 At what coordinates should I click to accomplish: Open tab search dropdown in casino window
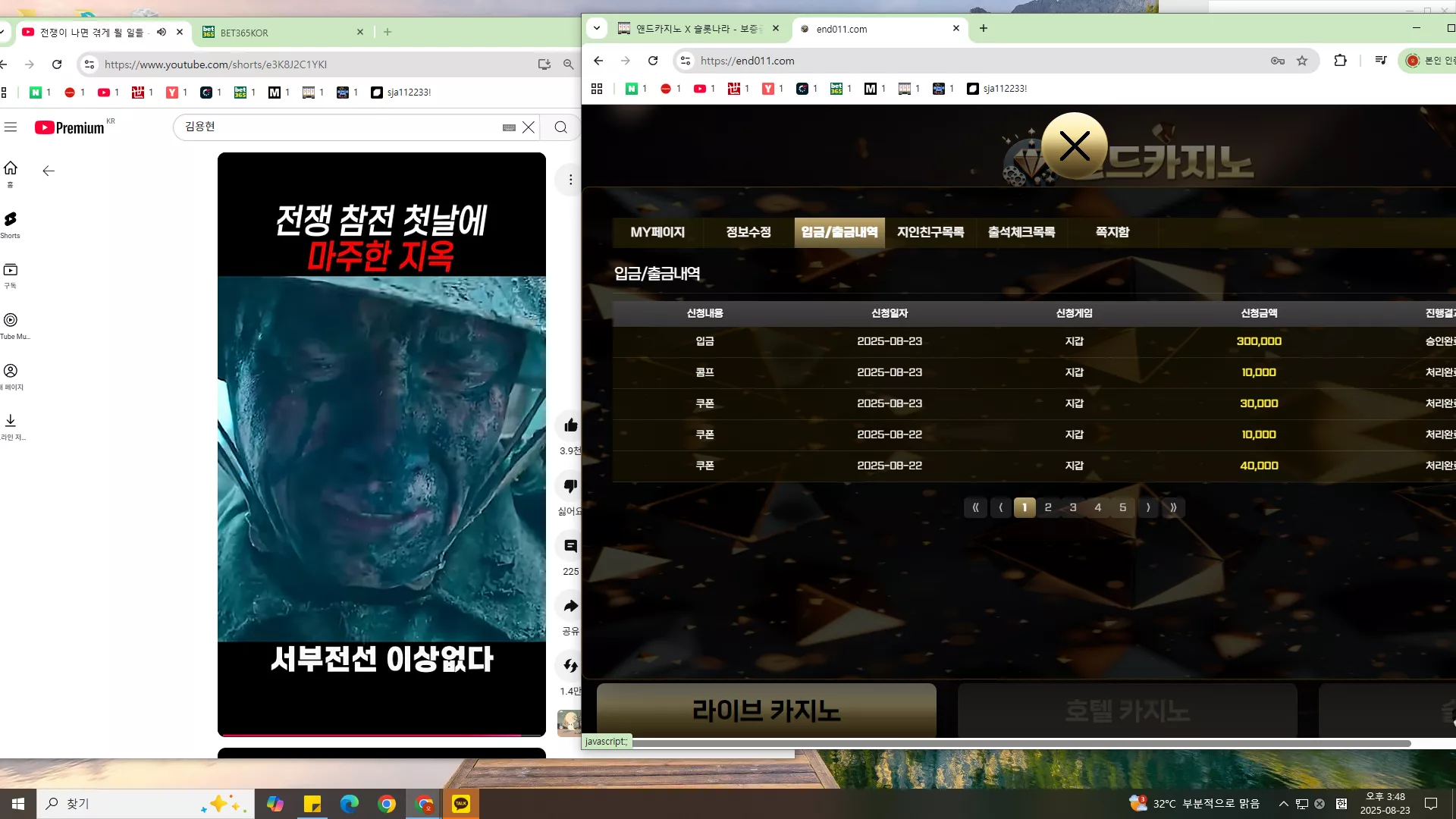tap(597, 28)
